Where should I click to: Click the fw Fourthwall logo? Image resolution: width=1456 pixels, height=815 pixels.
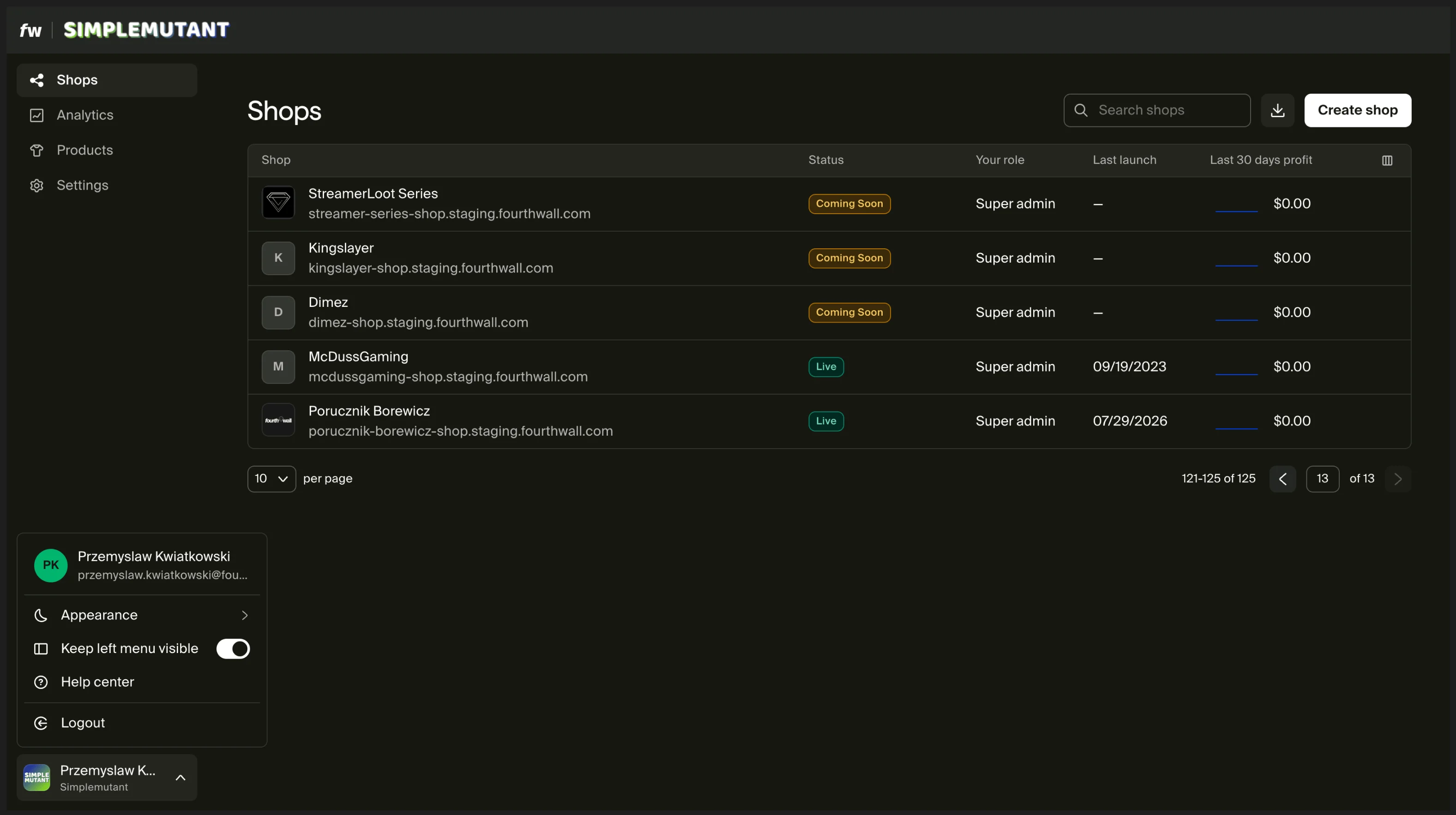pyautogui.click(x=30, y=30)
